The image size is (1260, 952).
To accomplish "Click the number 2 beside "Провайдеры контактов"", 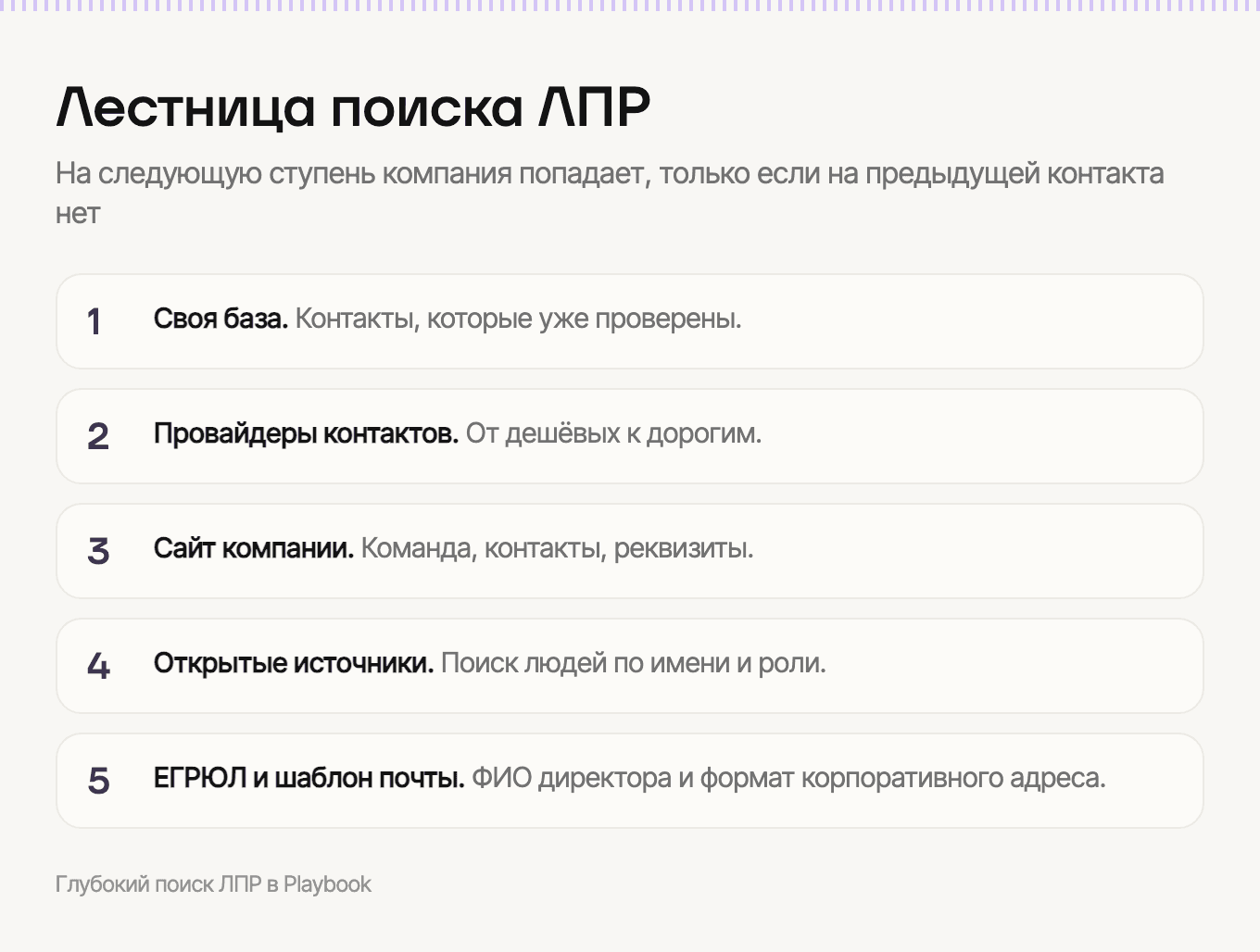I will point(98,437).
